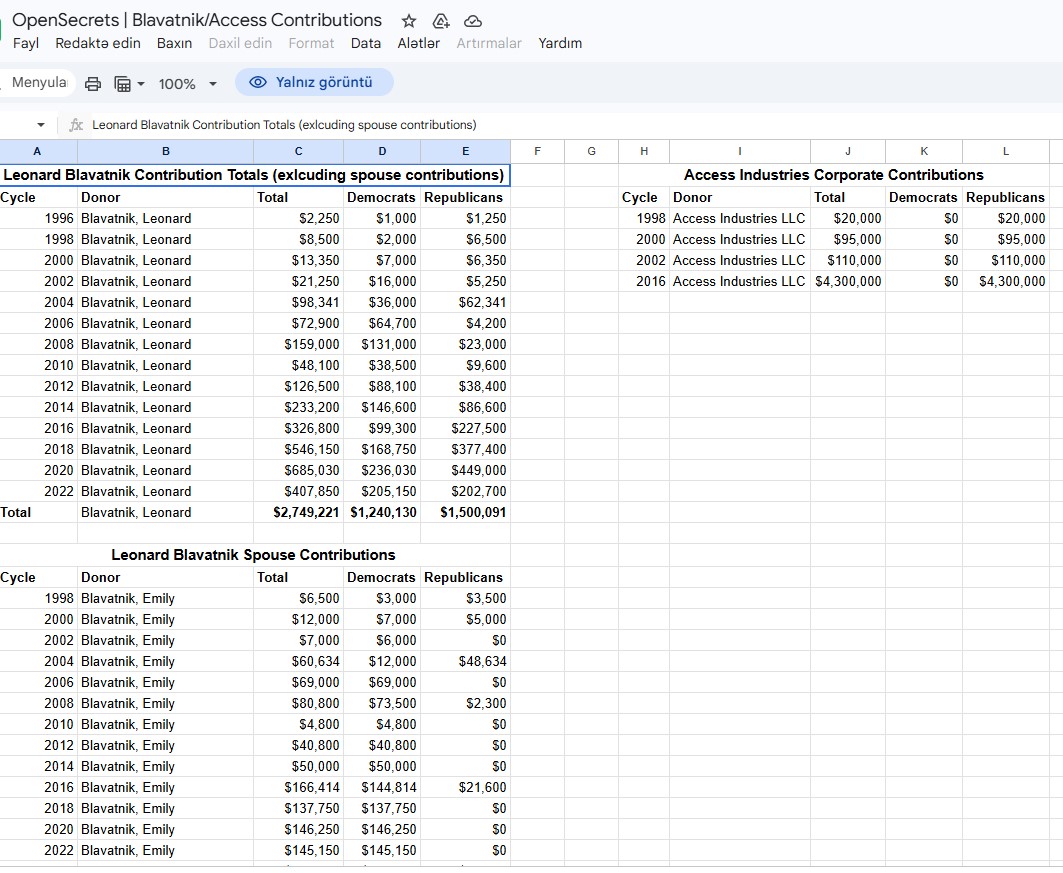Click the document title OpenSecrets | Blavatnik/Access Contributions
The height and width of the screenshot is (873, 1063).
(197, 20)
